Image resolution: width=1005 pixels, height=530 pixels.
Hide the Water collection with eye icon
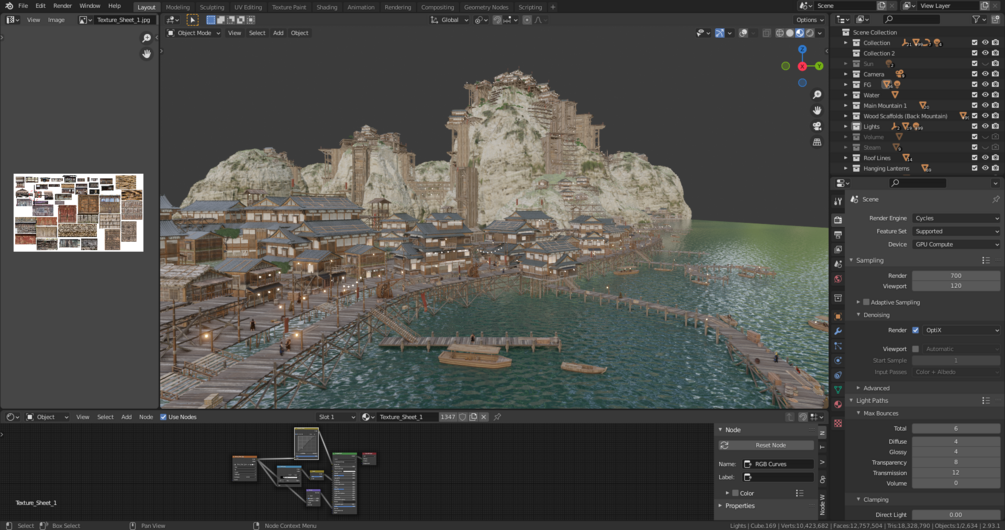(x=985, y=95)
